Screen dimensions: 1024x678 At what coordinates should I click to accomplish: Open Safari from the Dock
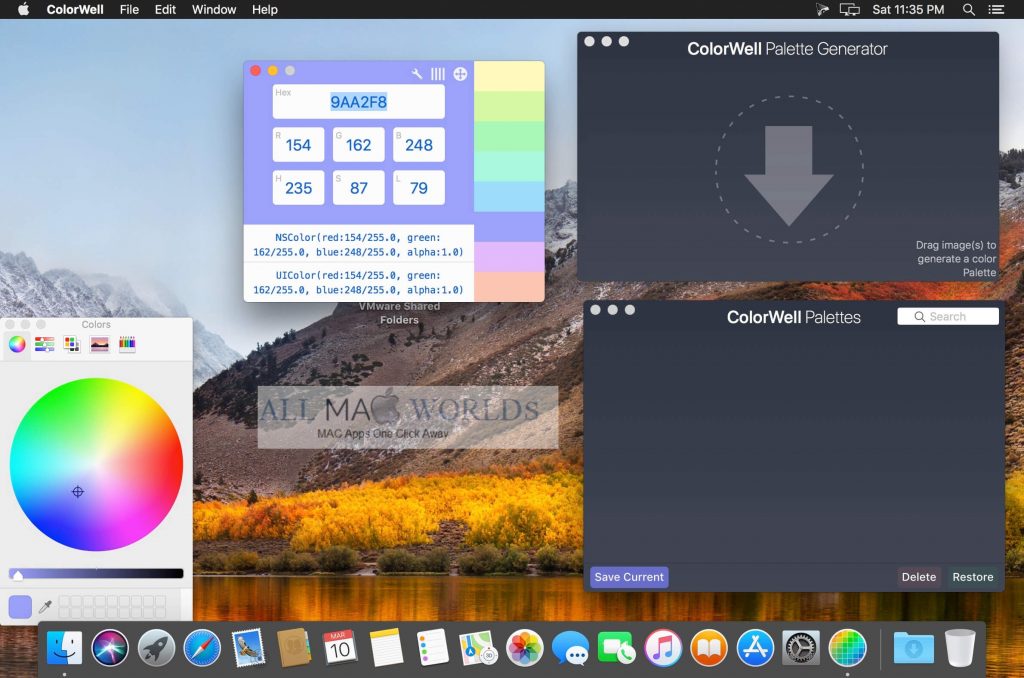202,648
